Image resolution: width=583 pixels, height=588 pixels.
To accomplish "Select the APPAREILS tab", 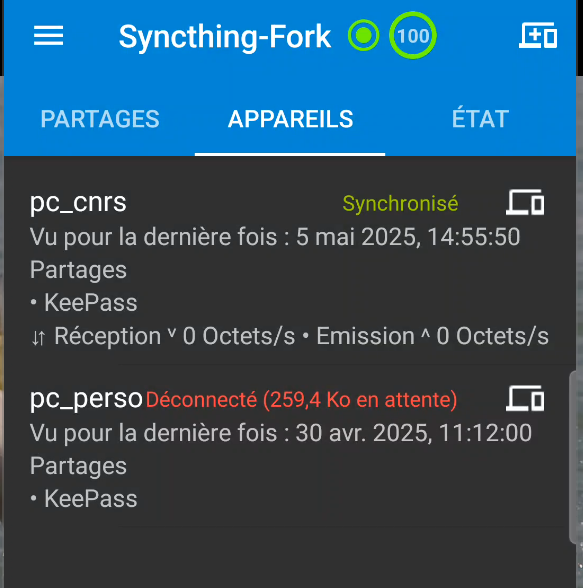I will point(290,119).
